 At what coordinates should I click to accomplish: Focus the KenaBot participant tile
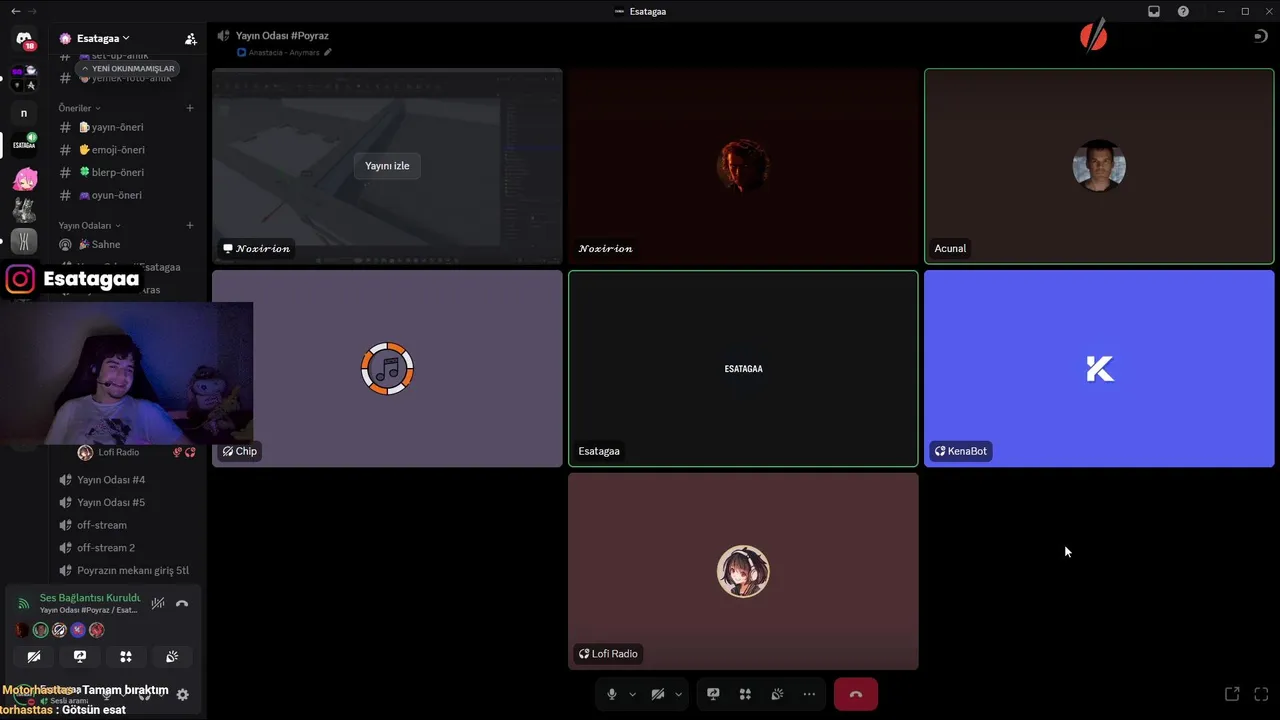click(x=1099, y=368)
